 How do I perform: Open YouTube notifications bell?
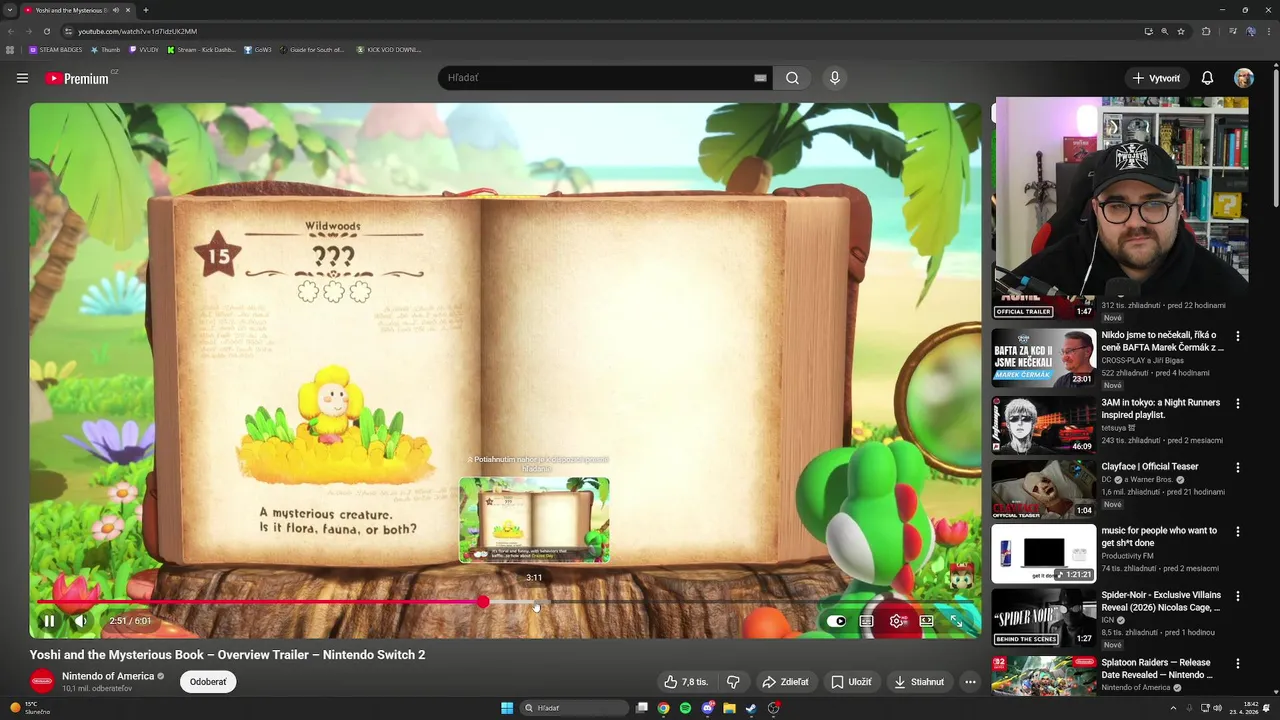pyautogui.click(x=1207, y=78)
